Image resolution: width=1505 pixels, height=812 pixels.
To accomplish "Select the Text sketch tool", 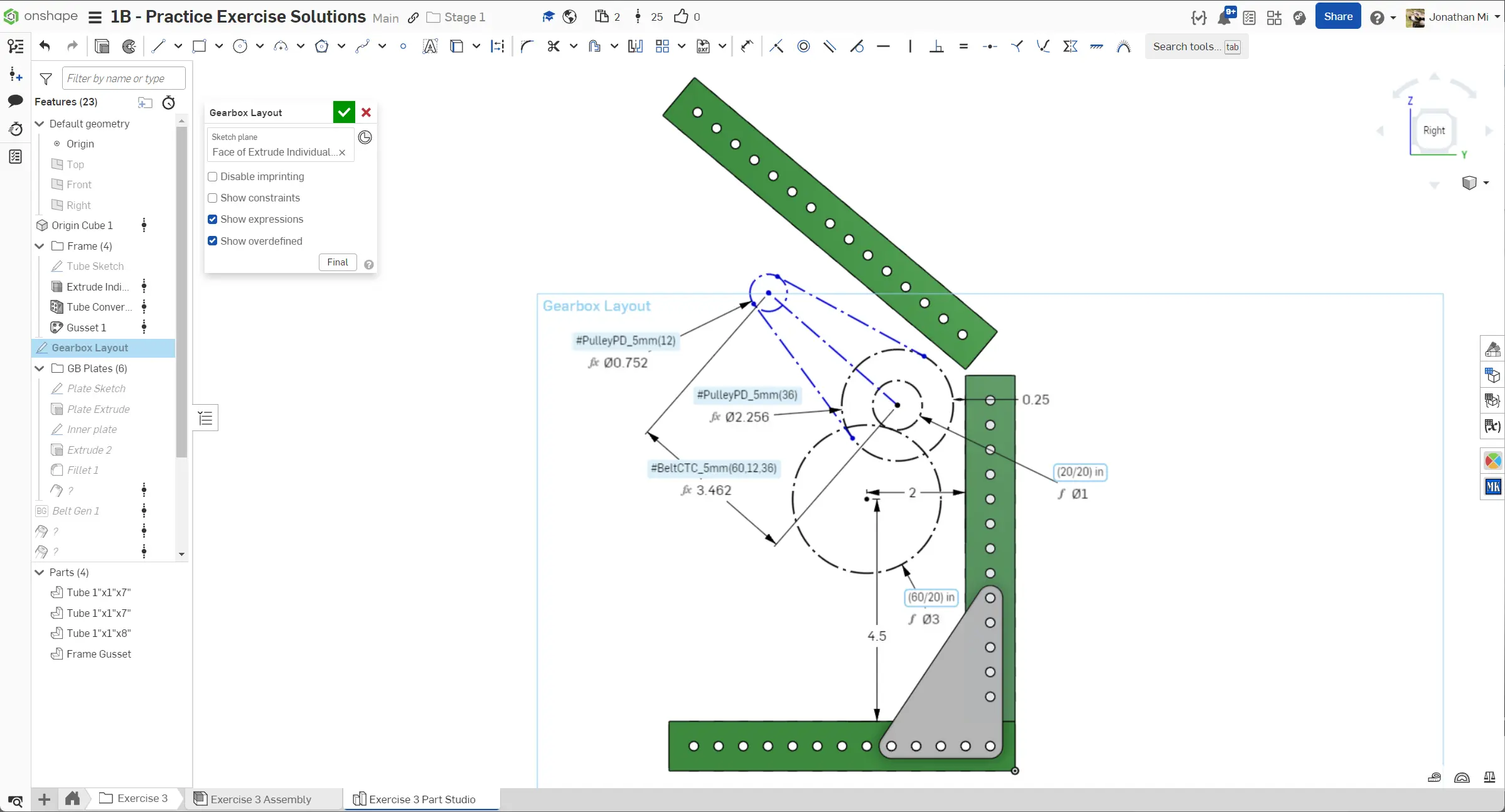I will pos(430,46).
